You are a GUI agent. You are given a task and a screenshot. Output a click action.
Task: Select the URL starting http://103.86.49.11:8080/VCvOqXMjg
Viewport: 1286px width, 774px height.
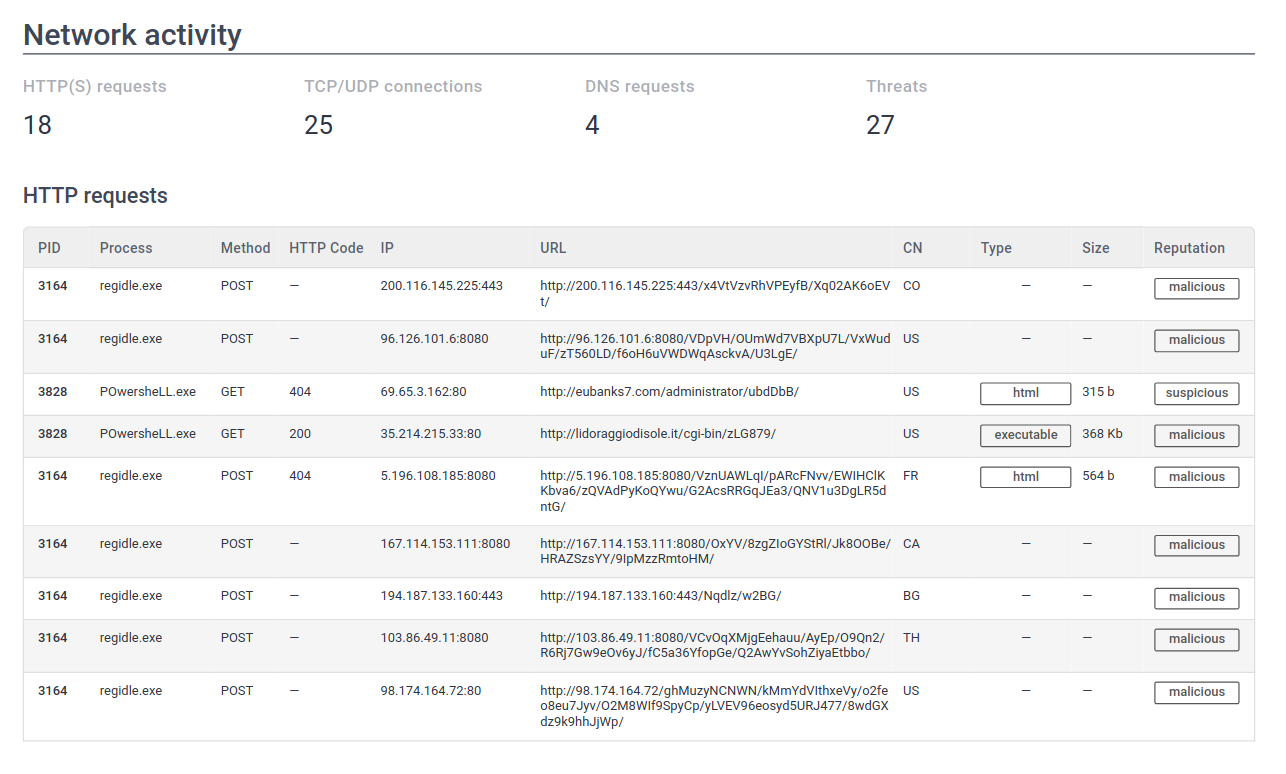712,646
